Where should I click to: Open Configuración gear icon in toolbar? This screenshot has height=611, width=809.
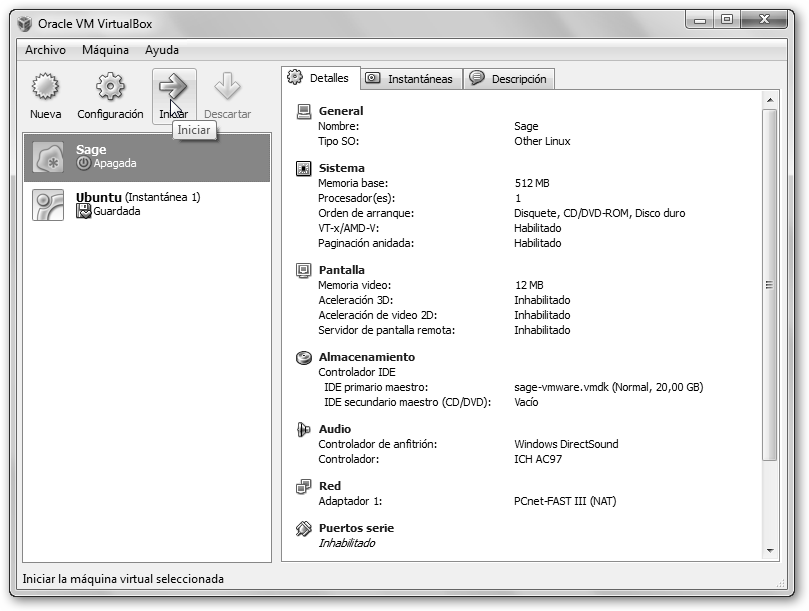[110, 89]
